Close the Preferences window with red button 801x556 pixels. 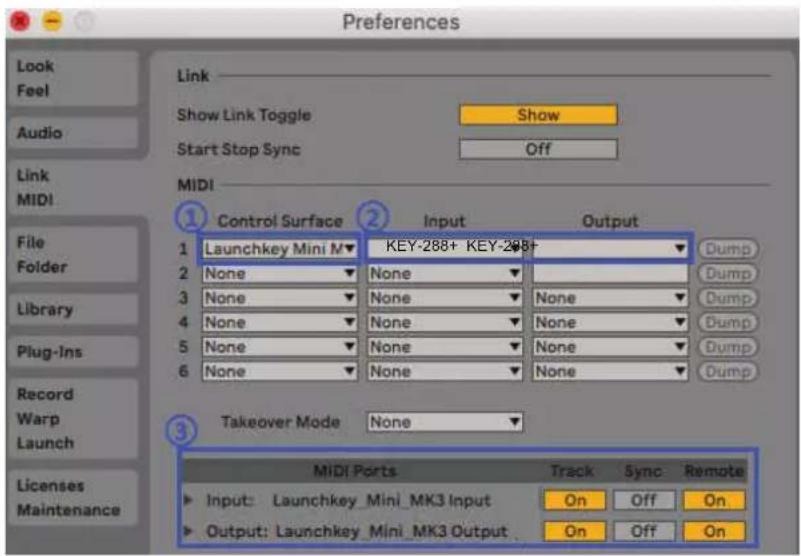(x=20, y=21)
